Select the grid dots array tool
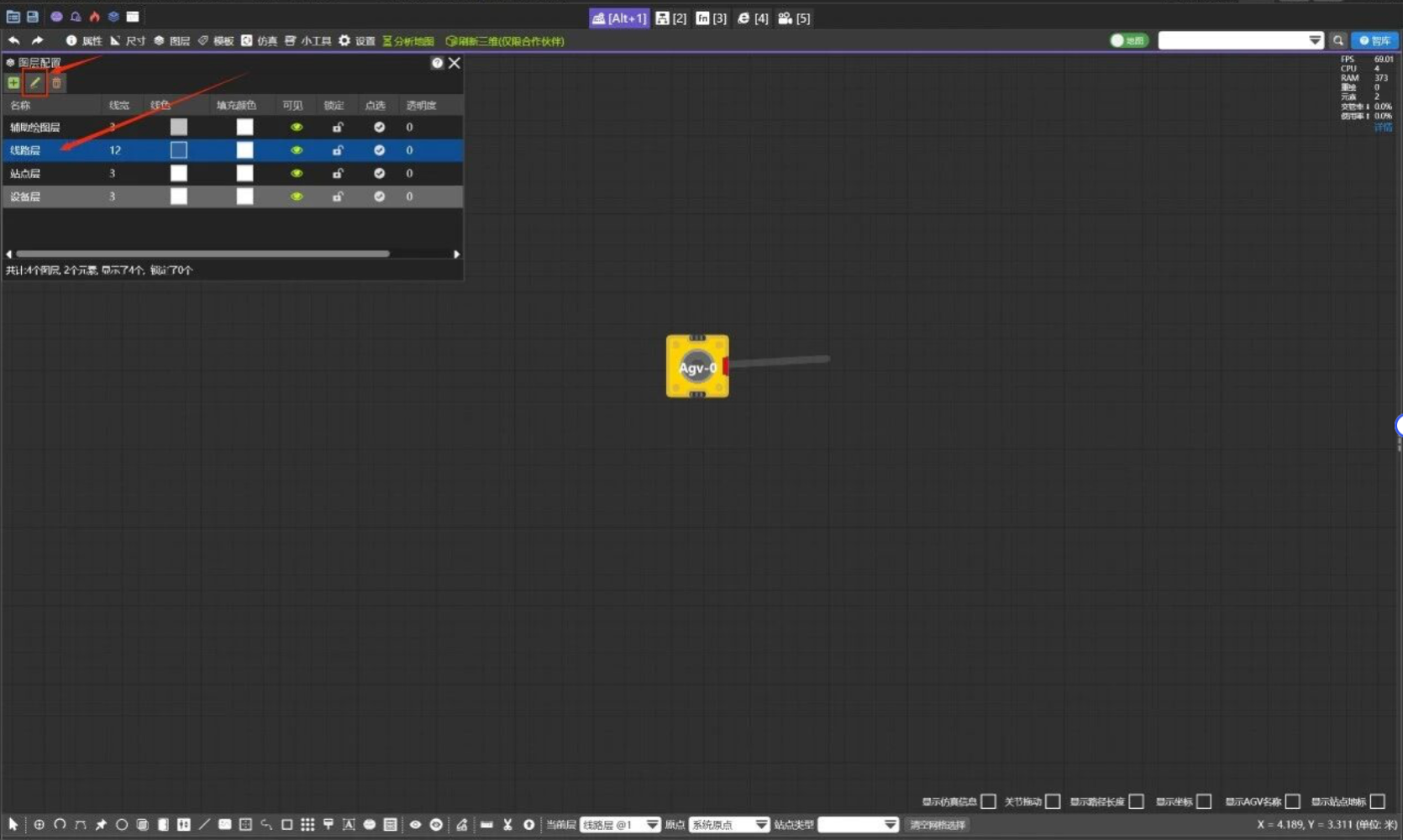This screenshot has width=1403, height=840. [307, 825]
